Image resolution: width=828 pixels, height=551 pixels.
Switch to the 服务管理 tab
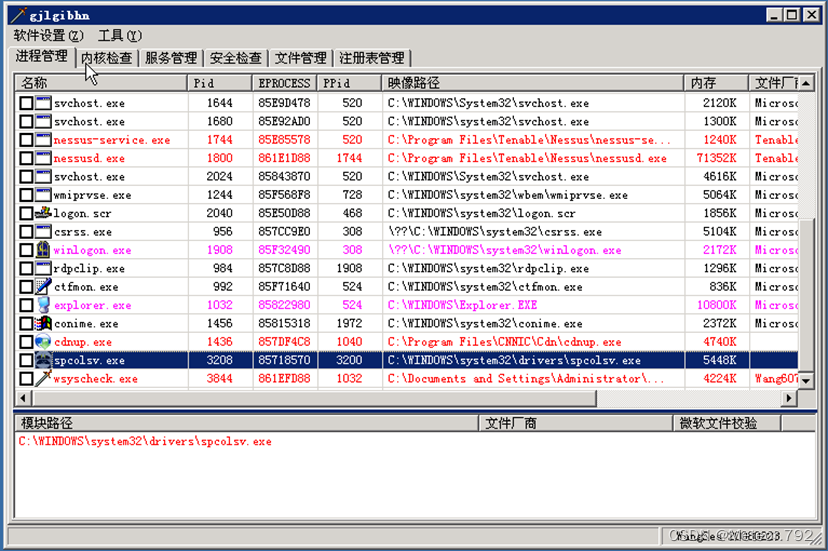[x=171, y=58]
